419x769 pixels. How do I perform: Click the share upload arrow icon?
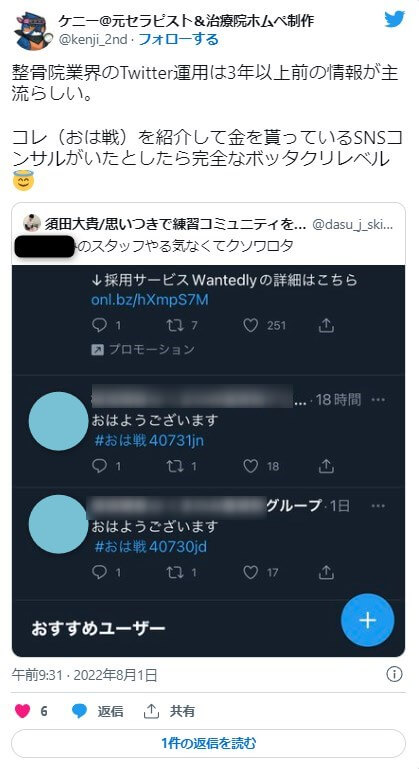point(151,711)
